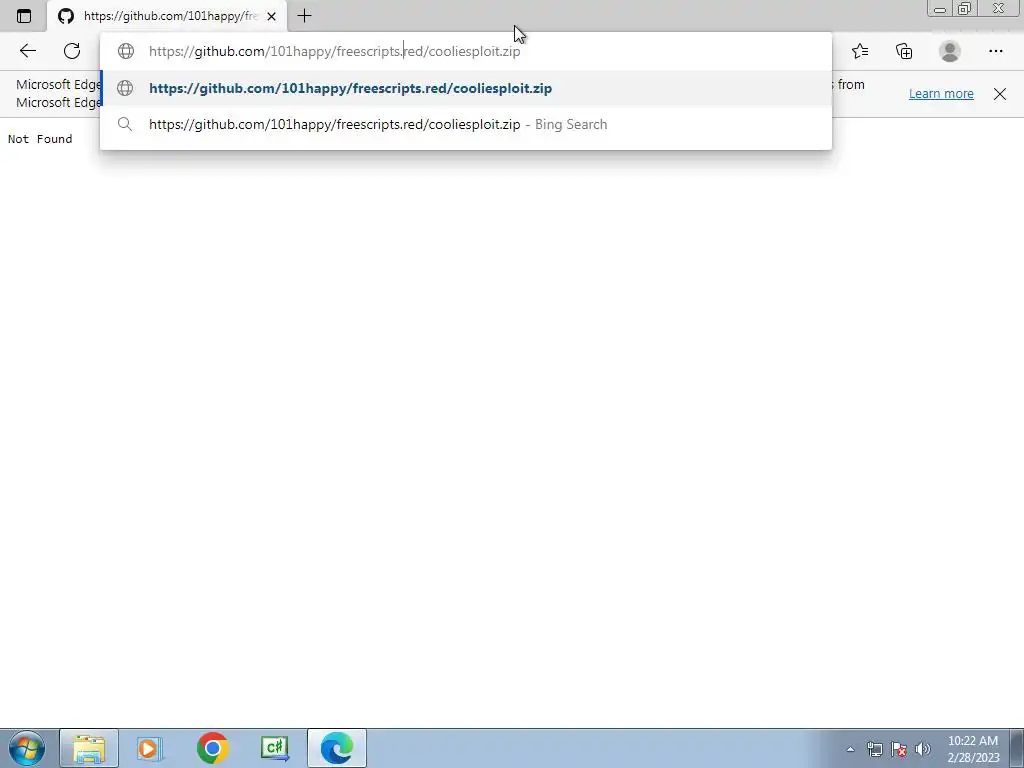Screen dimensions: 1024x768
Task: Click the globe icon in address bar
Action: pos(125,51)
